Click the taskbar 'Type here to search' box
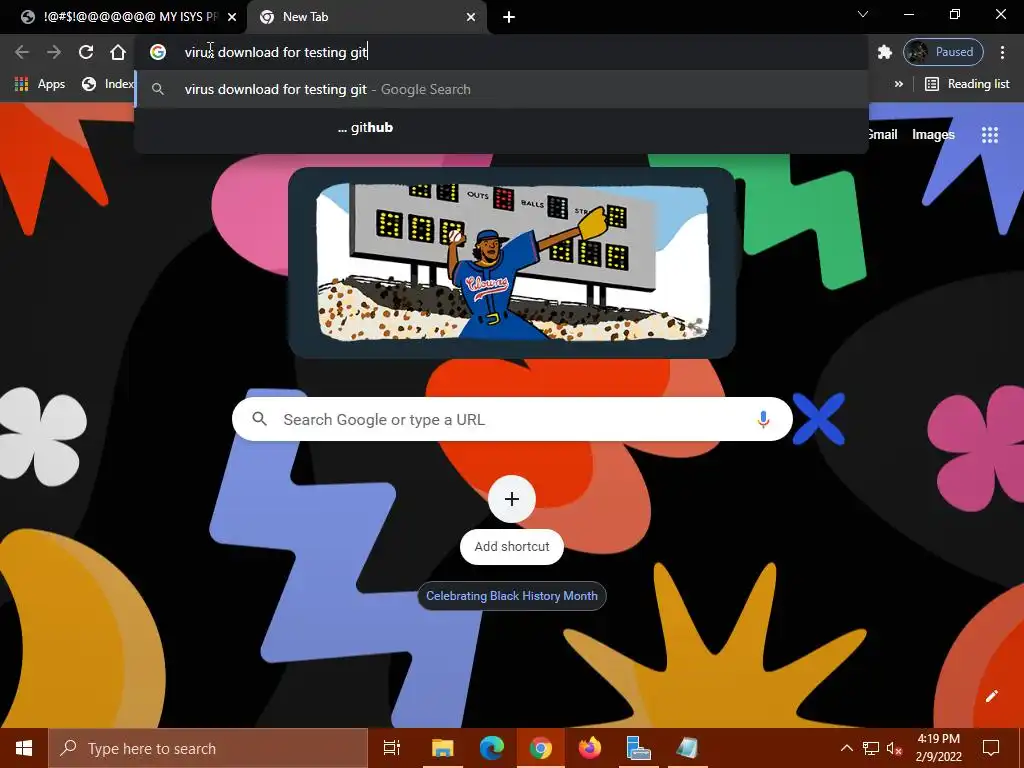The width and height of the screenshot is (1024, 768). point(208,748)
